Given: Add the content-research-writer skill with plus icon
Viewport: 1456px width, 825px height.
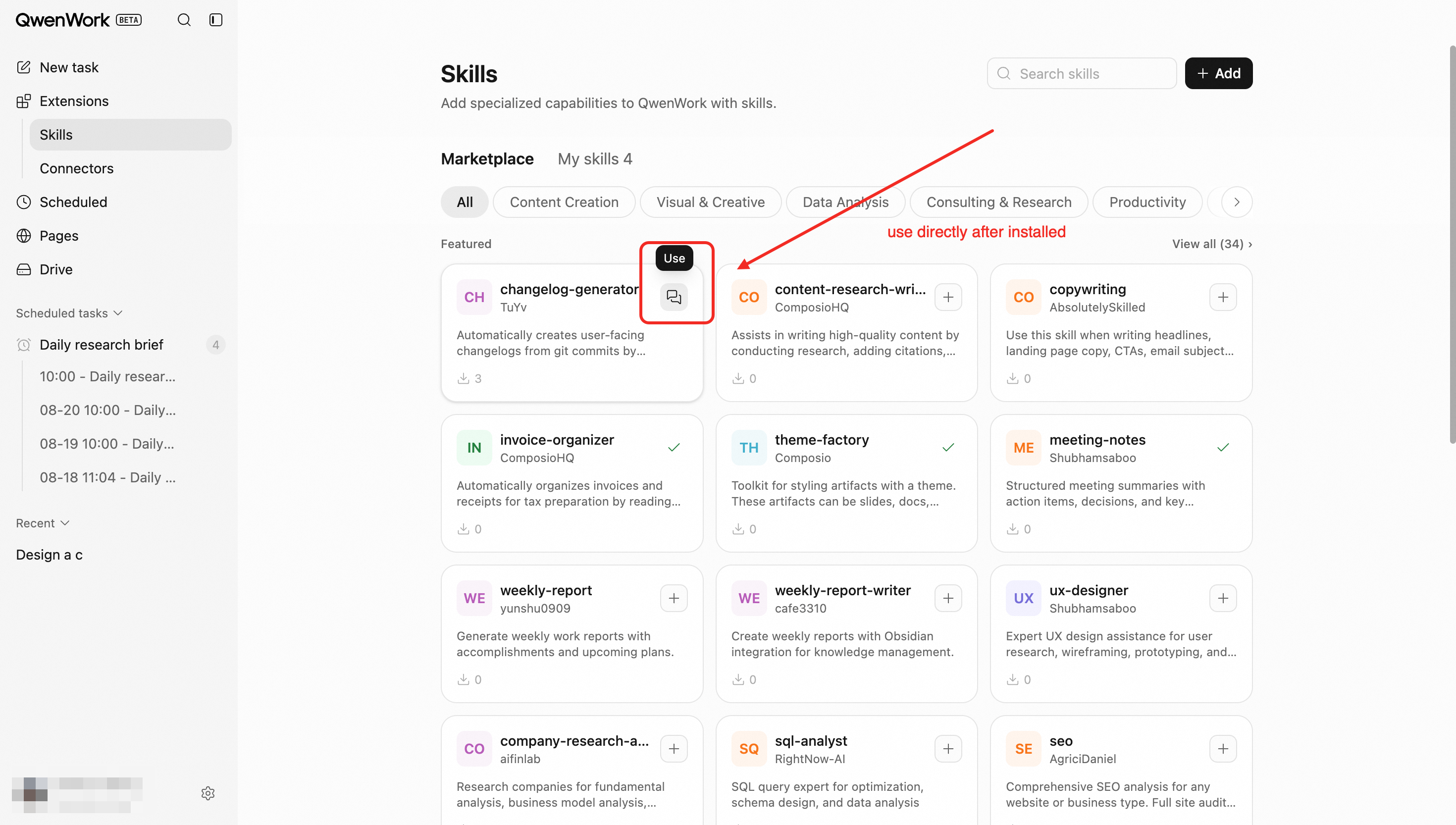Looking at the screenshot, I should (x=948, y=297).
